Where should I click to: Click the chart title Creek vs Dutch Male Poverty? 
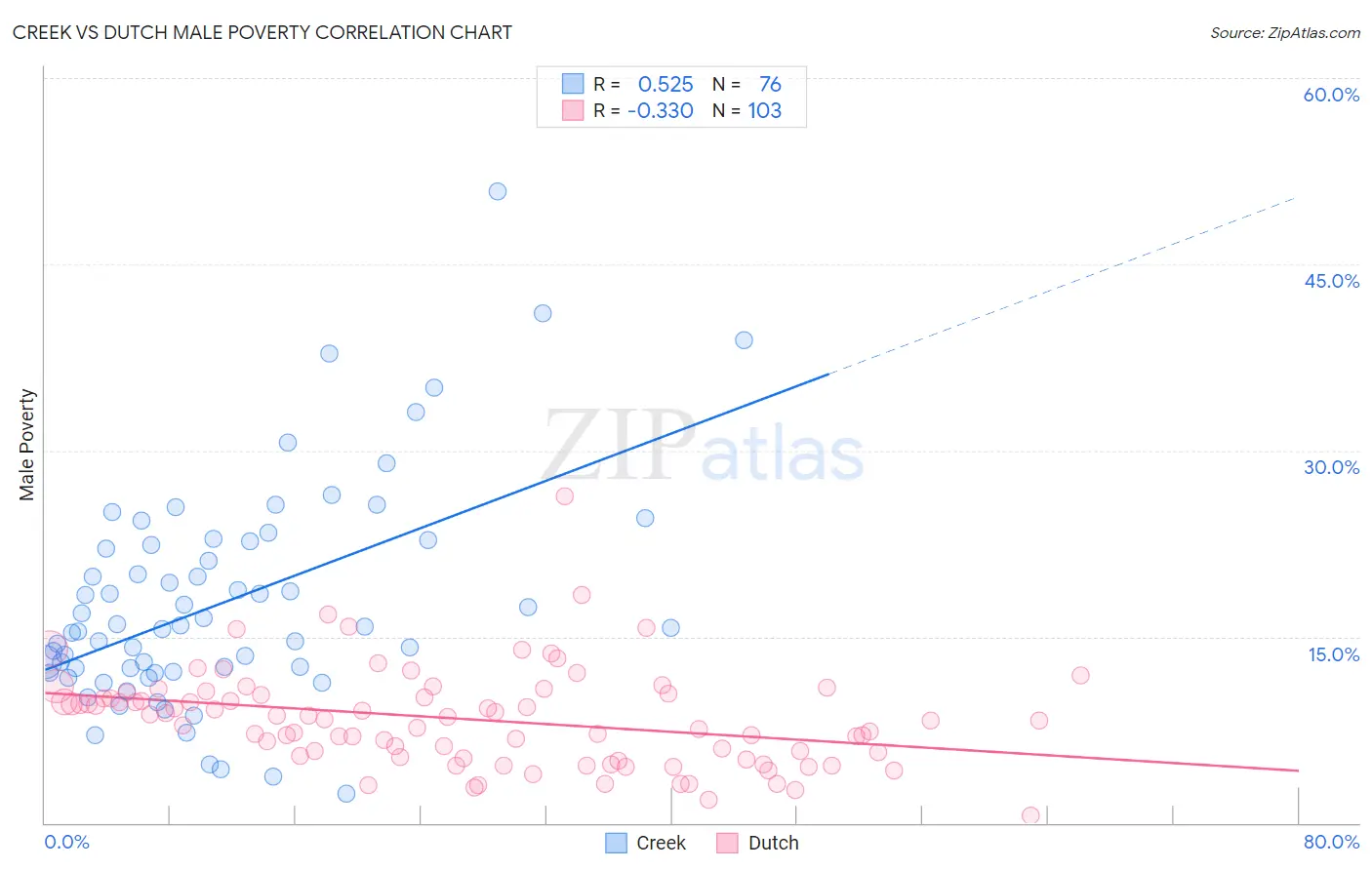pyautogui.click(x=262, y=32)
